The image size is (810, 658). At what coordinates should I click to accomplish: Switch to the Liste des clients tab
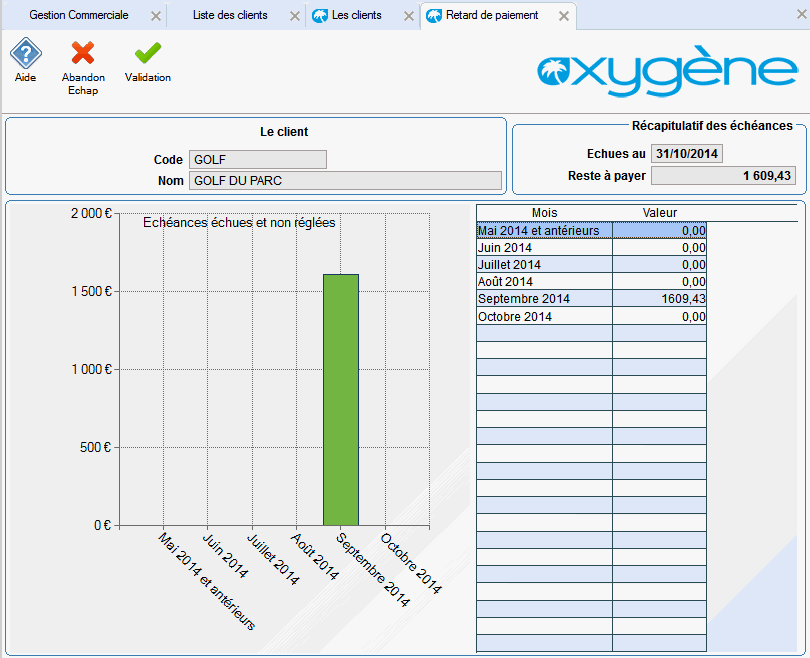pos(230,16)
